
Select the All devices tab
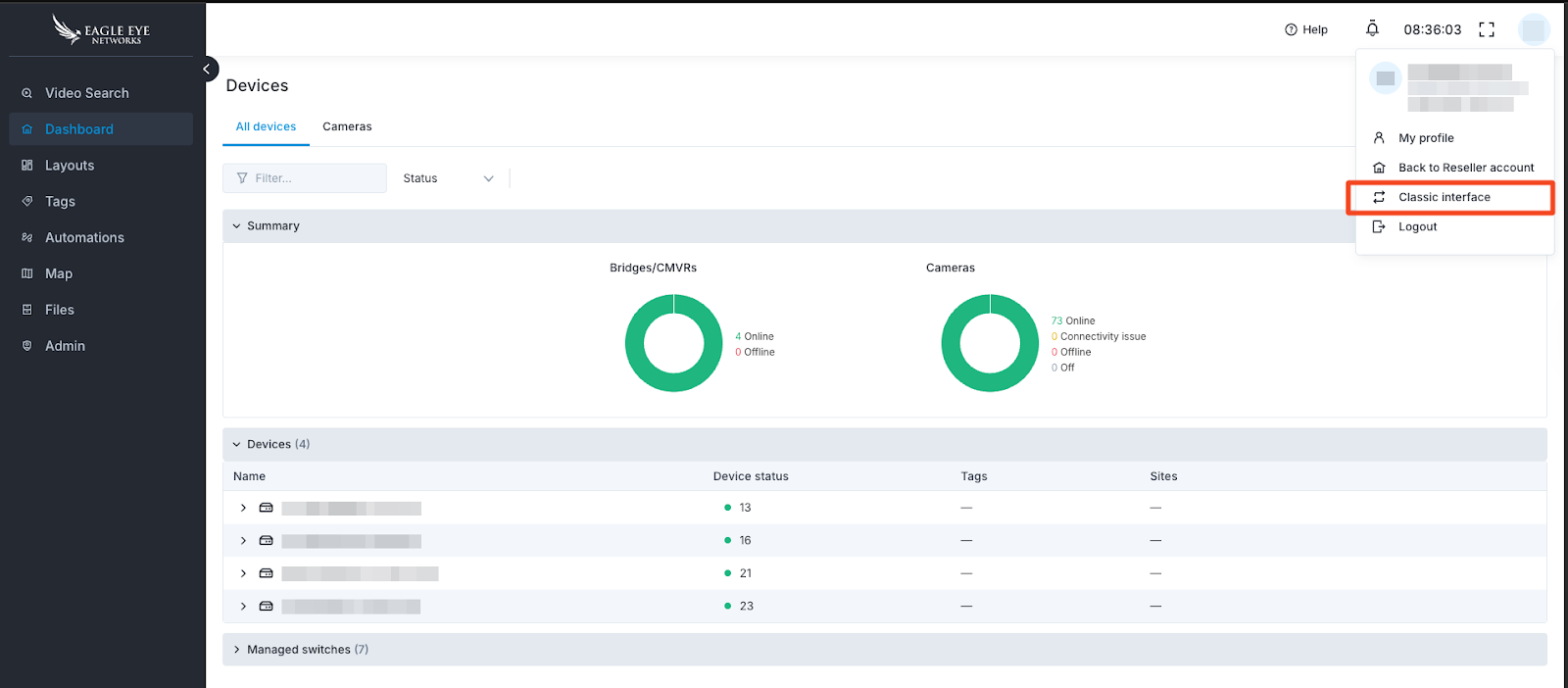[266, 126]
